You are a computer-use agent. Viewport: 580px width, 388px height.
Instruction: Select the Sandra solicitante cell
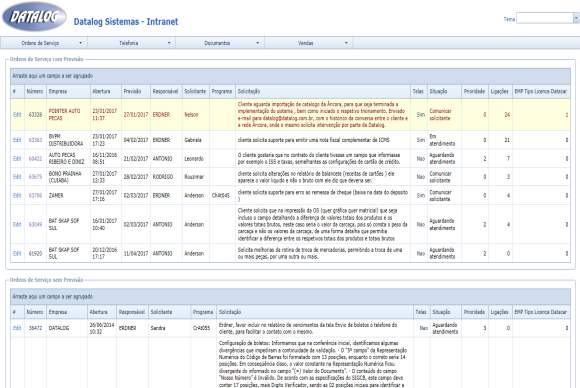[x=169, y=328]
